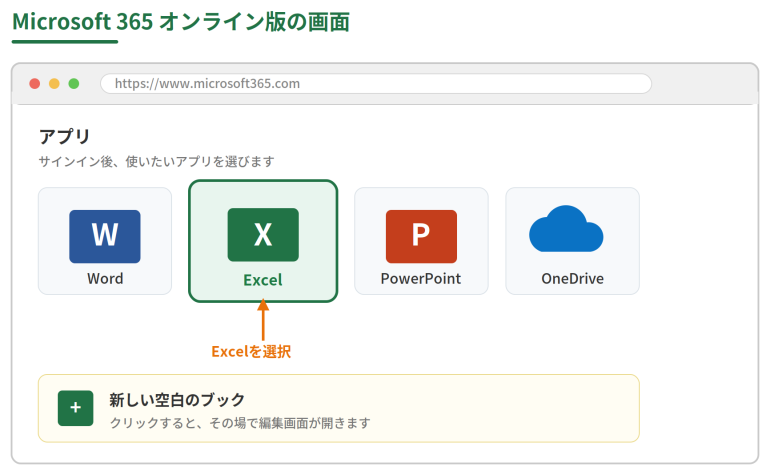Click the Word app label

point(105,279)
